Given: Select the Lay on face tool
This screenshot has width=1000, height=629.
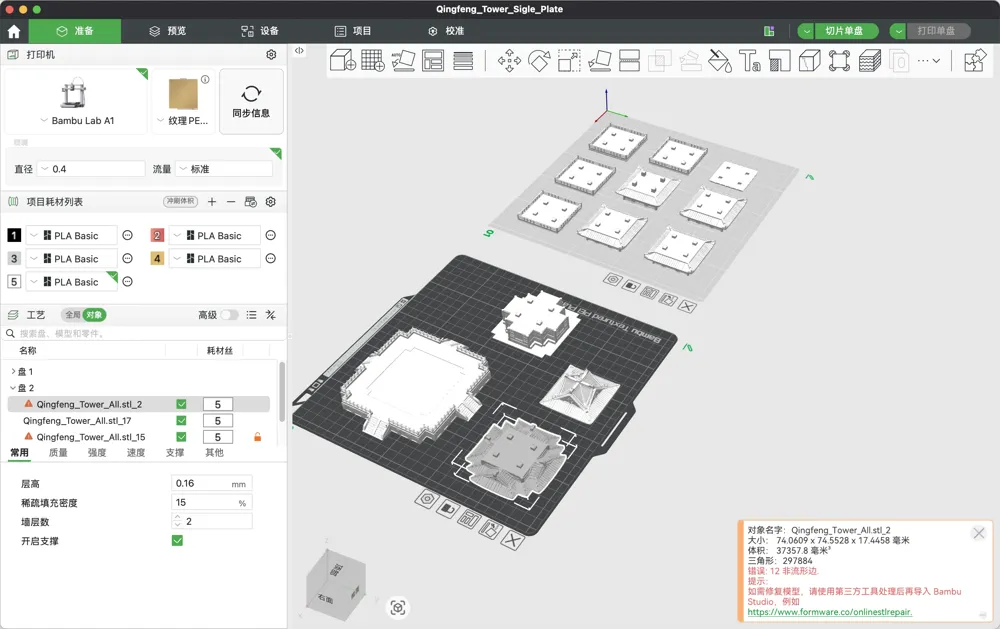Looking at the screenshot, I should [599, 61].
